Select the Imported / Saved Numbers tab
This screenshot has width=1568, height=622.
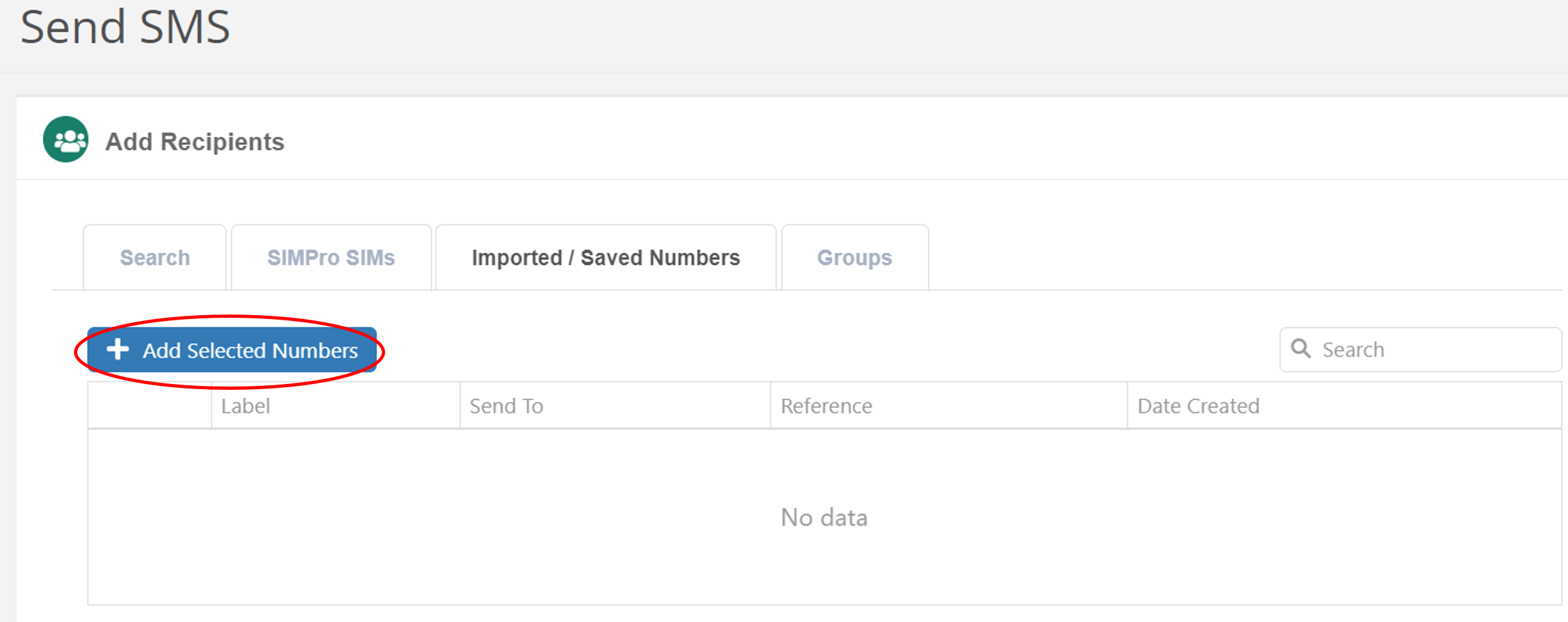tap(605, 257)
